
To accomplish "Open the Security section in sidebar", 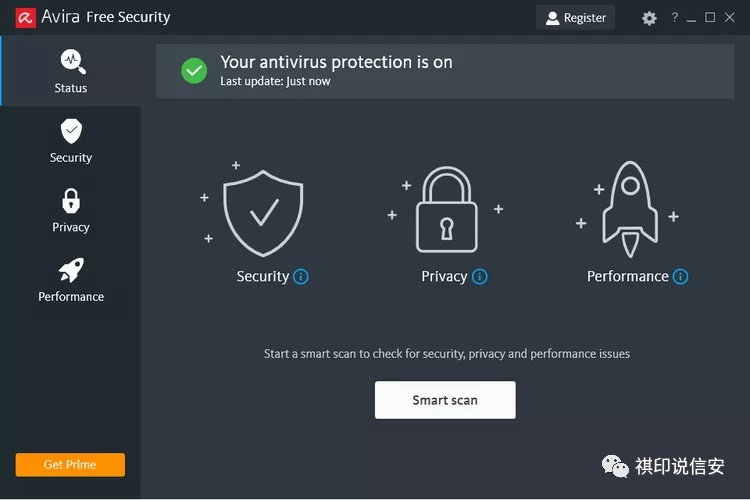I will point(70,141).
